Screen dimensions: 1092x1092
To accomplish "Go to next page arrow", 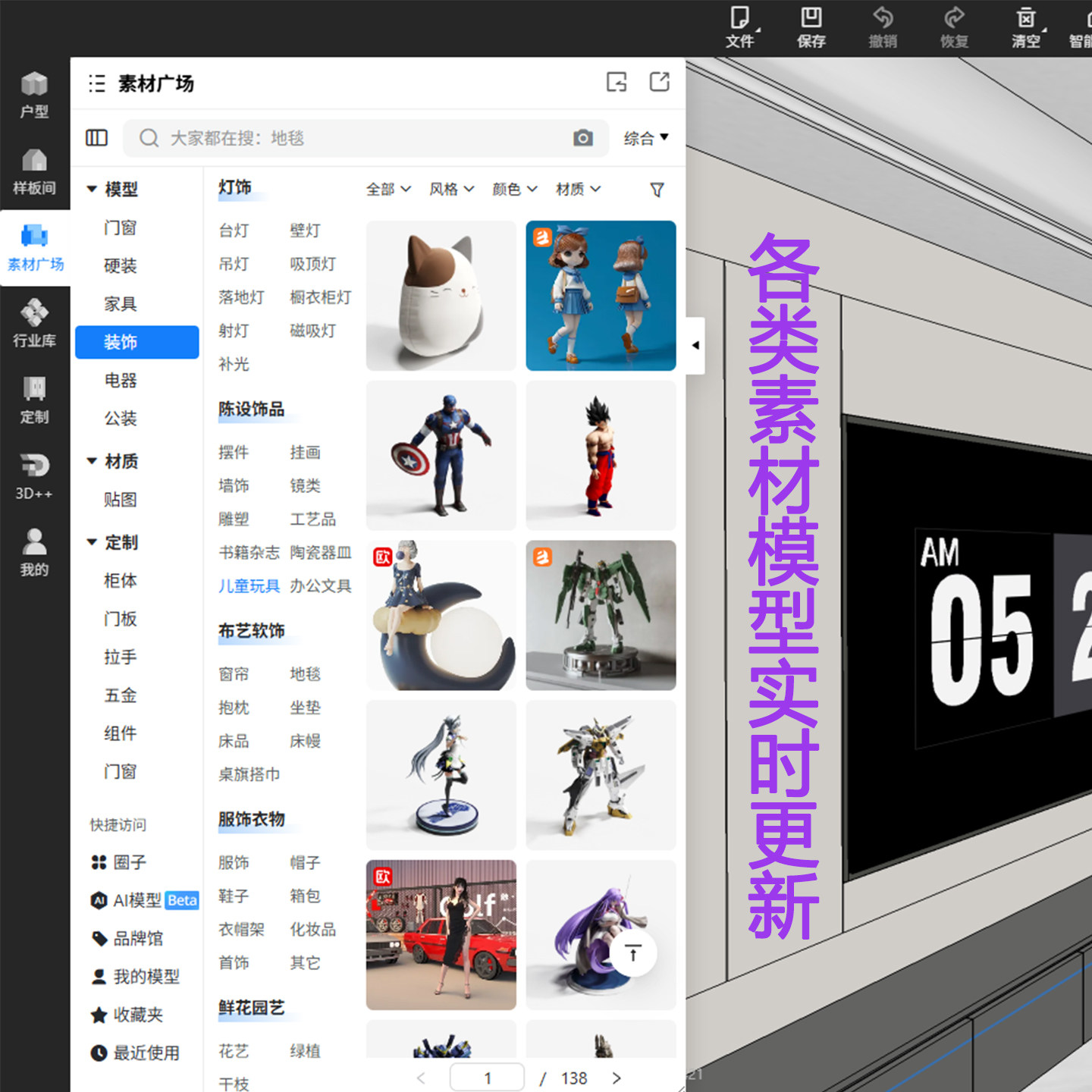I will 617,1078.
